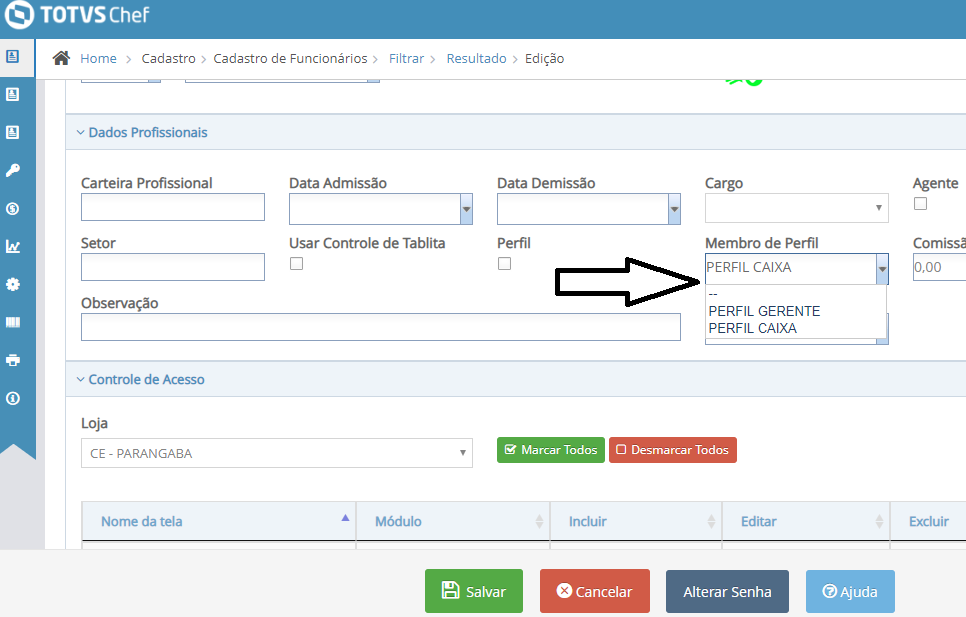This screenshot has height=617, width=966.
Task: Sort table by Excluir column
Action: tap(928, 522)
